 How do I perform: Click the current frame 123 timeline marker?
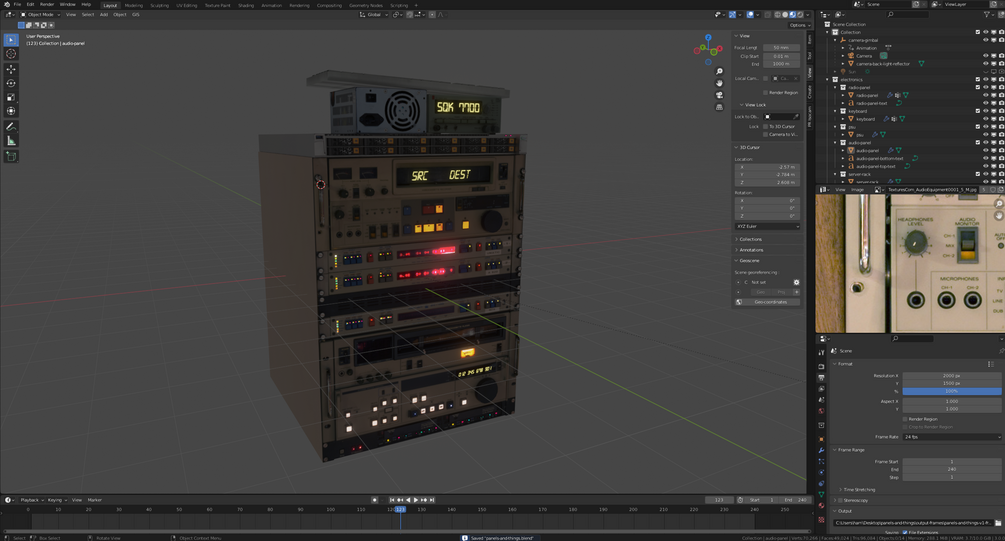[x=400, y=509]
